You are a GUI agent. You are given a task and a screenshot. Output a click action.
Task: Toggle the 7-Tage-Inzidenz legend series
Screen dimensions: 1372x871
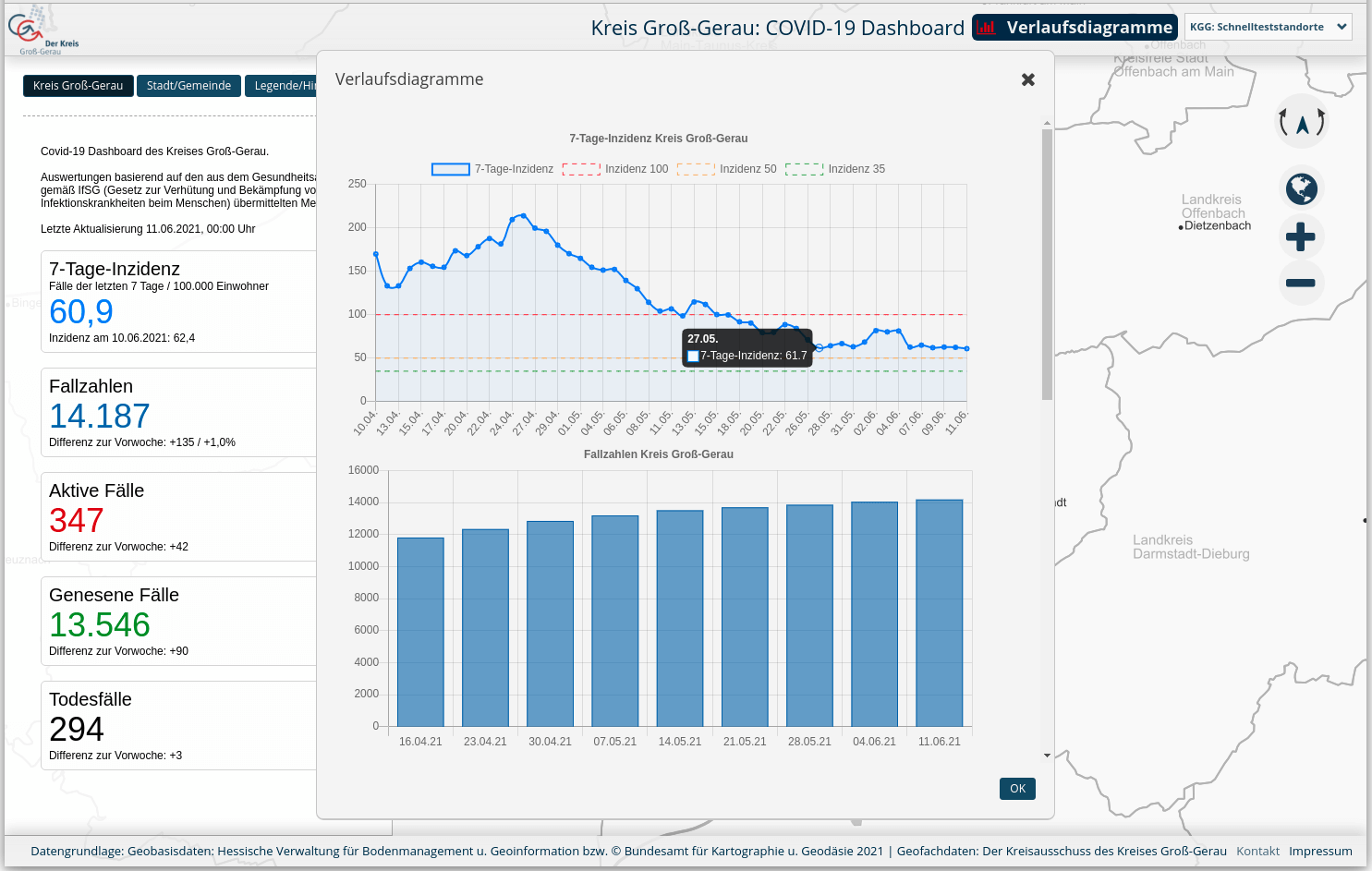tap(492, 169)
